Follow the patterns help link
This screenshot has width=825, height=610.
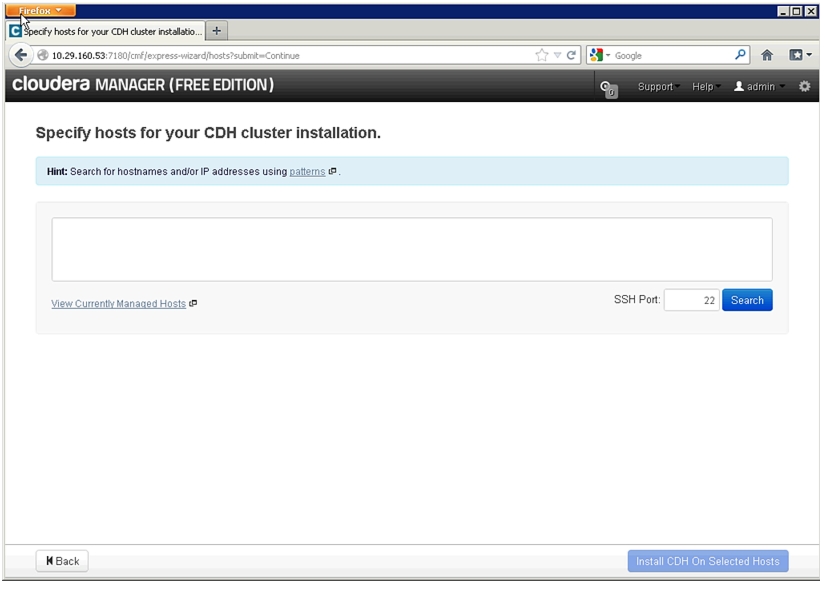pyautogui.click(x=307, y=172)
